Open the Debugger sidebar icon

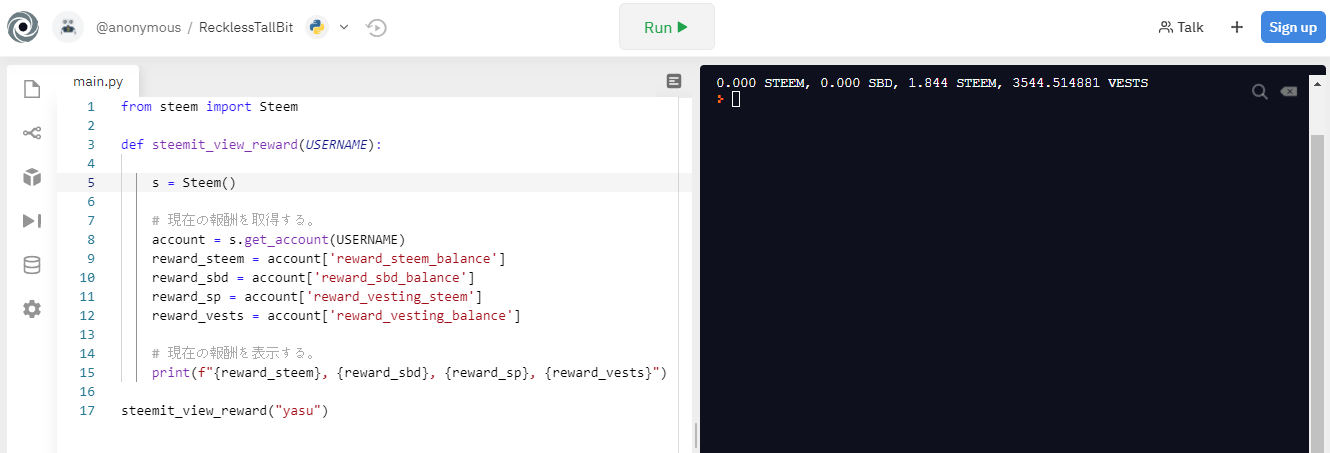pos(32,221)
